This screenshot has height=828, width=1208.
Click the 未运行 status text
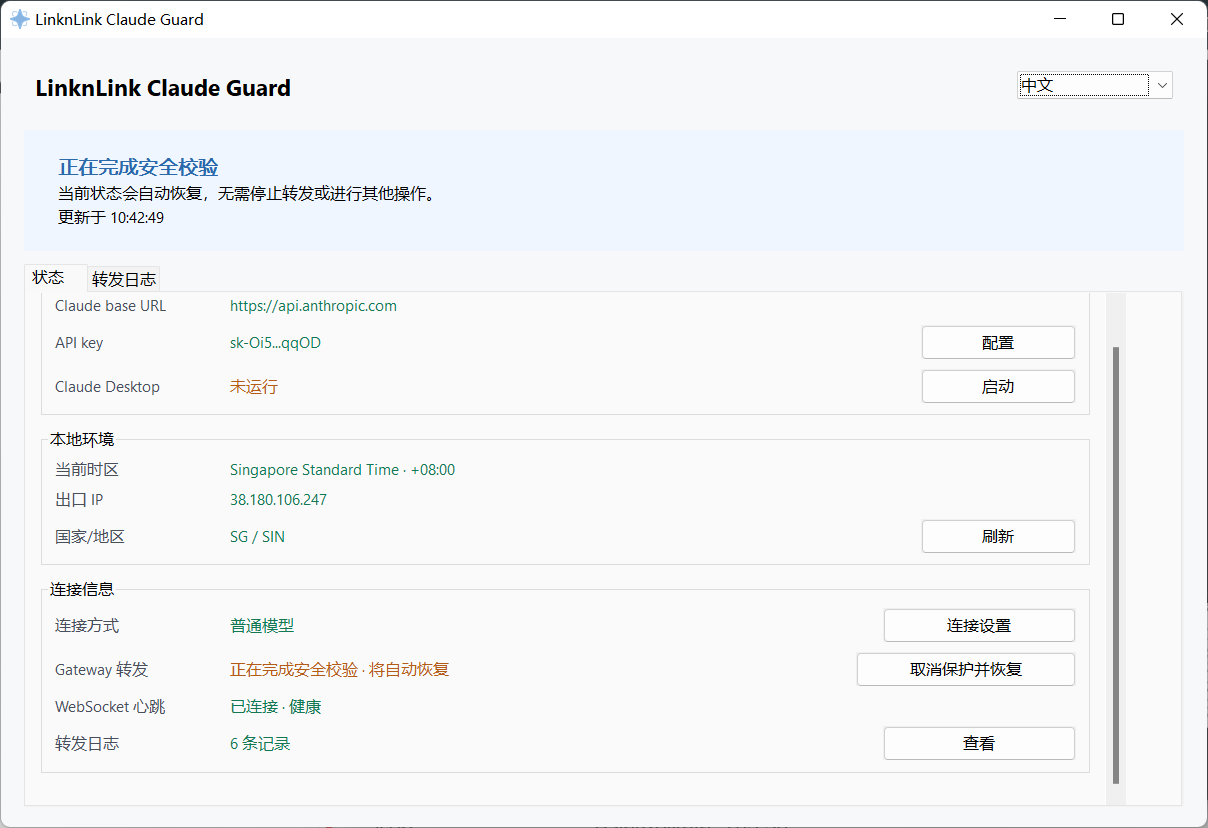coord(254,387)
